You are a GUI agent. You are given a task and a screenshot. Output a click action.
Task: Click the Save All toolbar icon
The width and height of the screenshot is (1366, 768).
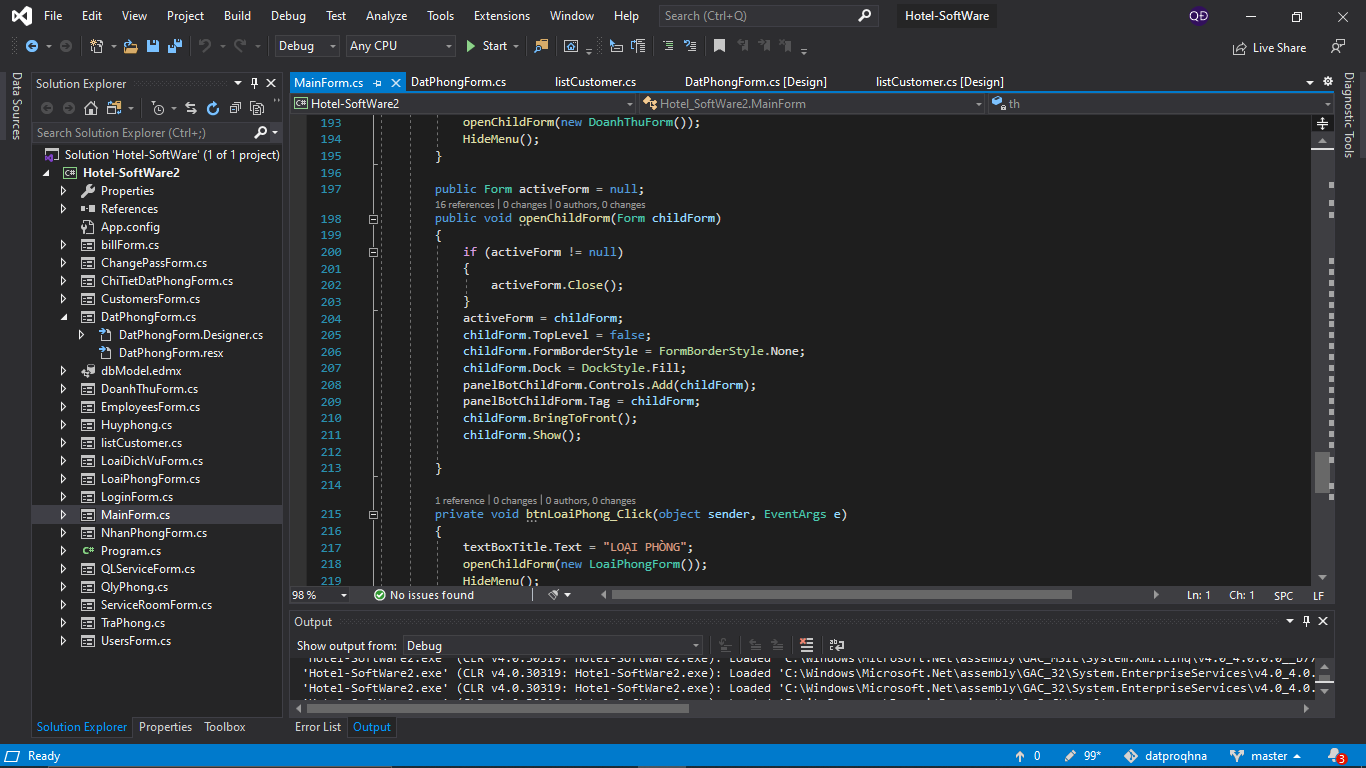click(175, 46)
